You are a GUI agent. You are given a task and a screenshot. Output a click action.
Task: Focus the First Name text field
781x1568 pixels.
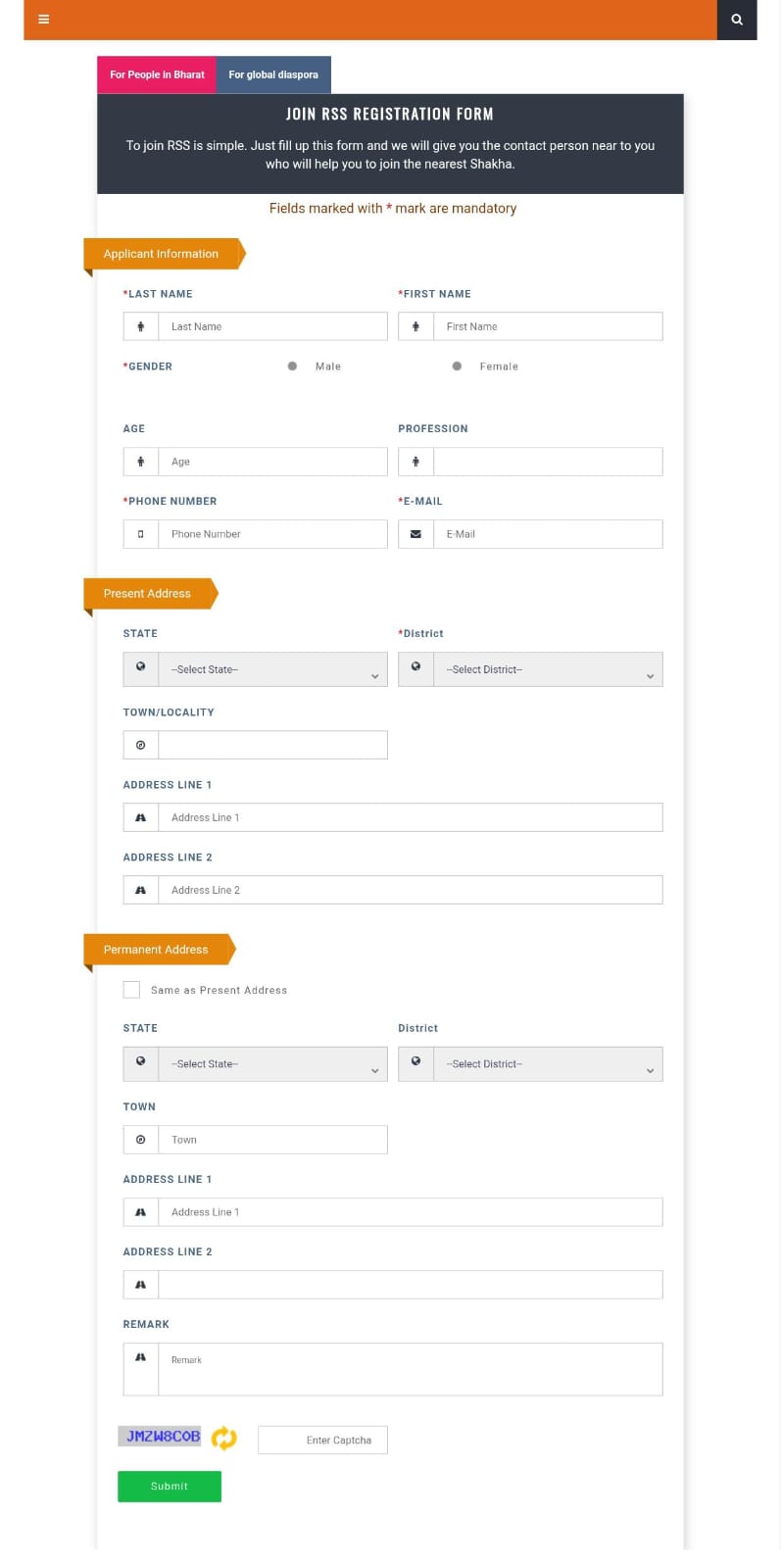548,326
